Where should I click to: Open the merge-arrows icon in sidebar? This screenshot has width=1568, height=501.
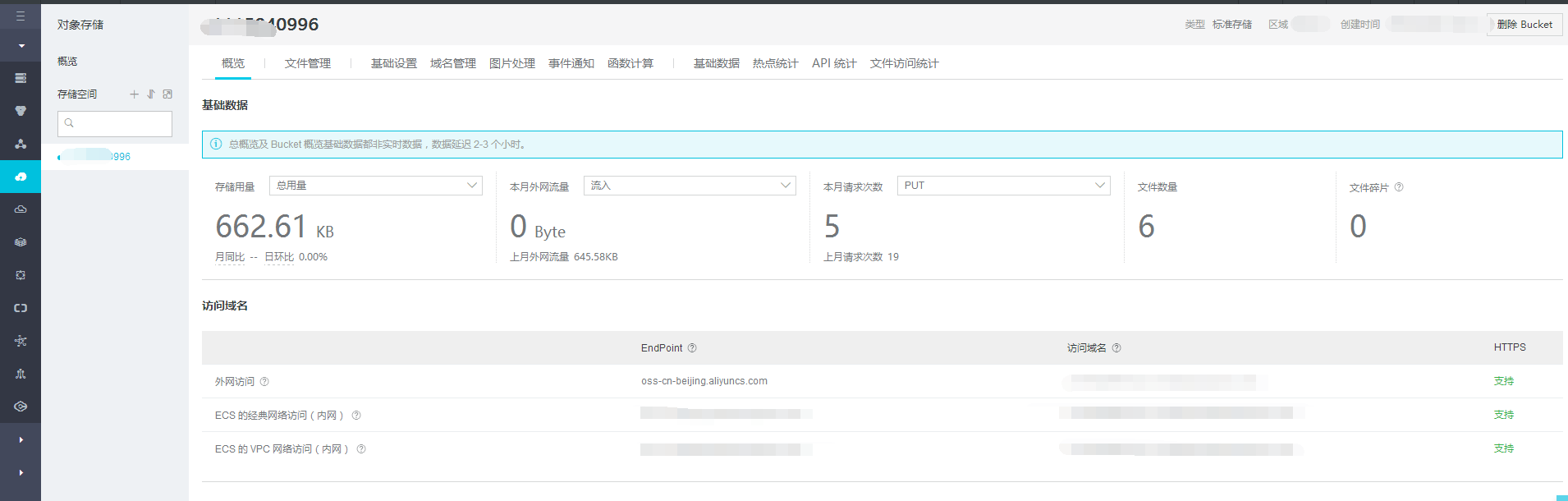tap(21, 374)
